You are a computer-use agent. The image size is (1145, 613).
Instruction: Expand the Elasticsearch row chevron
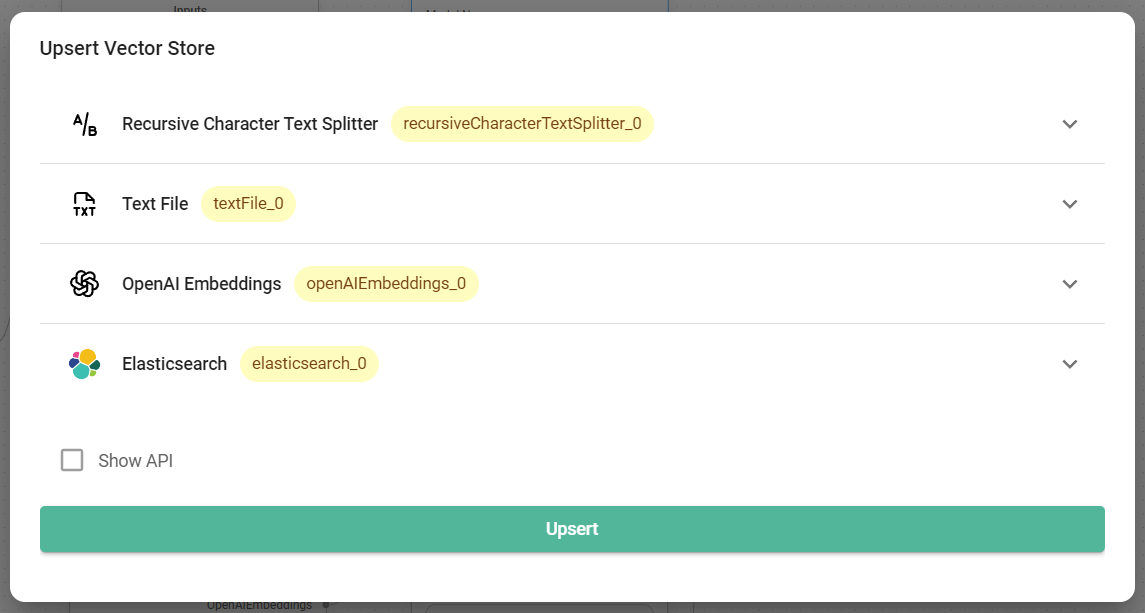click(1069, 364)
